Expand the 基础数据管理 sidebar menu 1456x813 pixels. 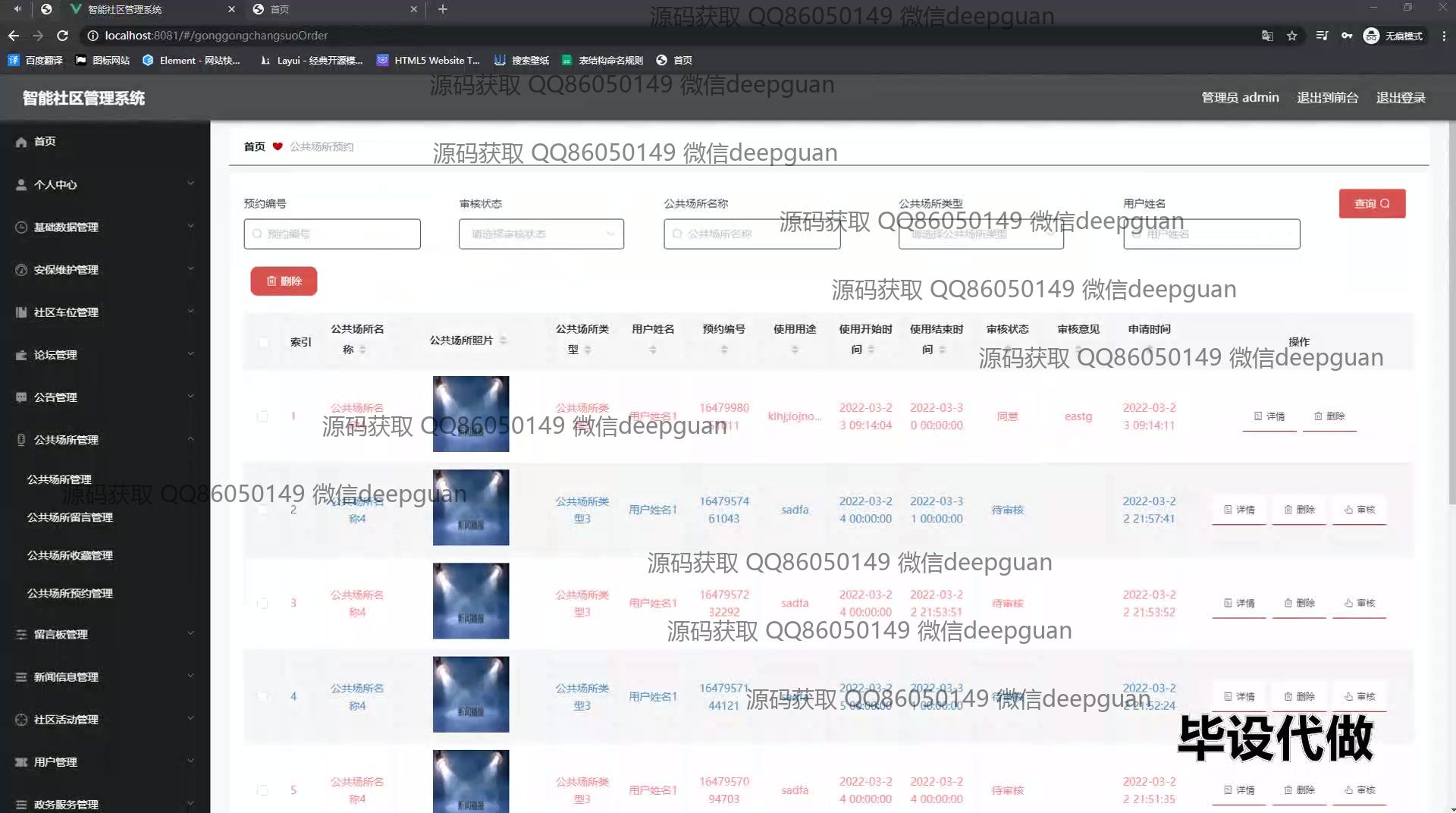tap(105, 227)
